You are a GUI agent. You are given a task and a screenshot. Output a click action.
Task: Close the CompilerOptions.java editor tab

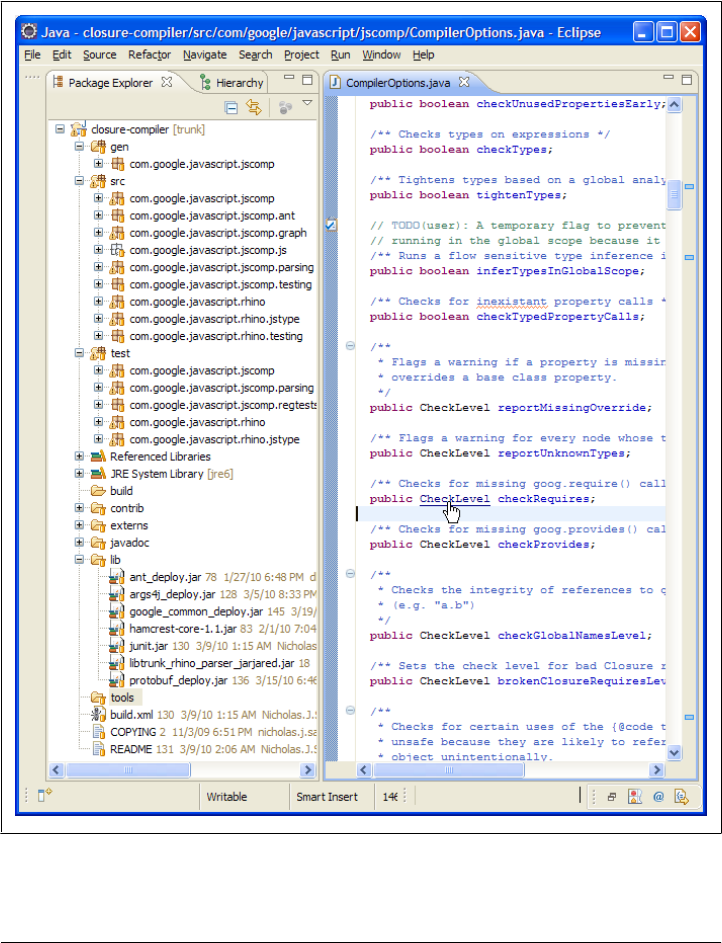point(463,82)
